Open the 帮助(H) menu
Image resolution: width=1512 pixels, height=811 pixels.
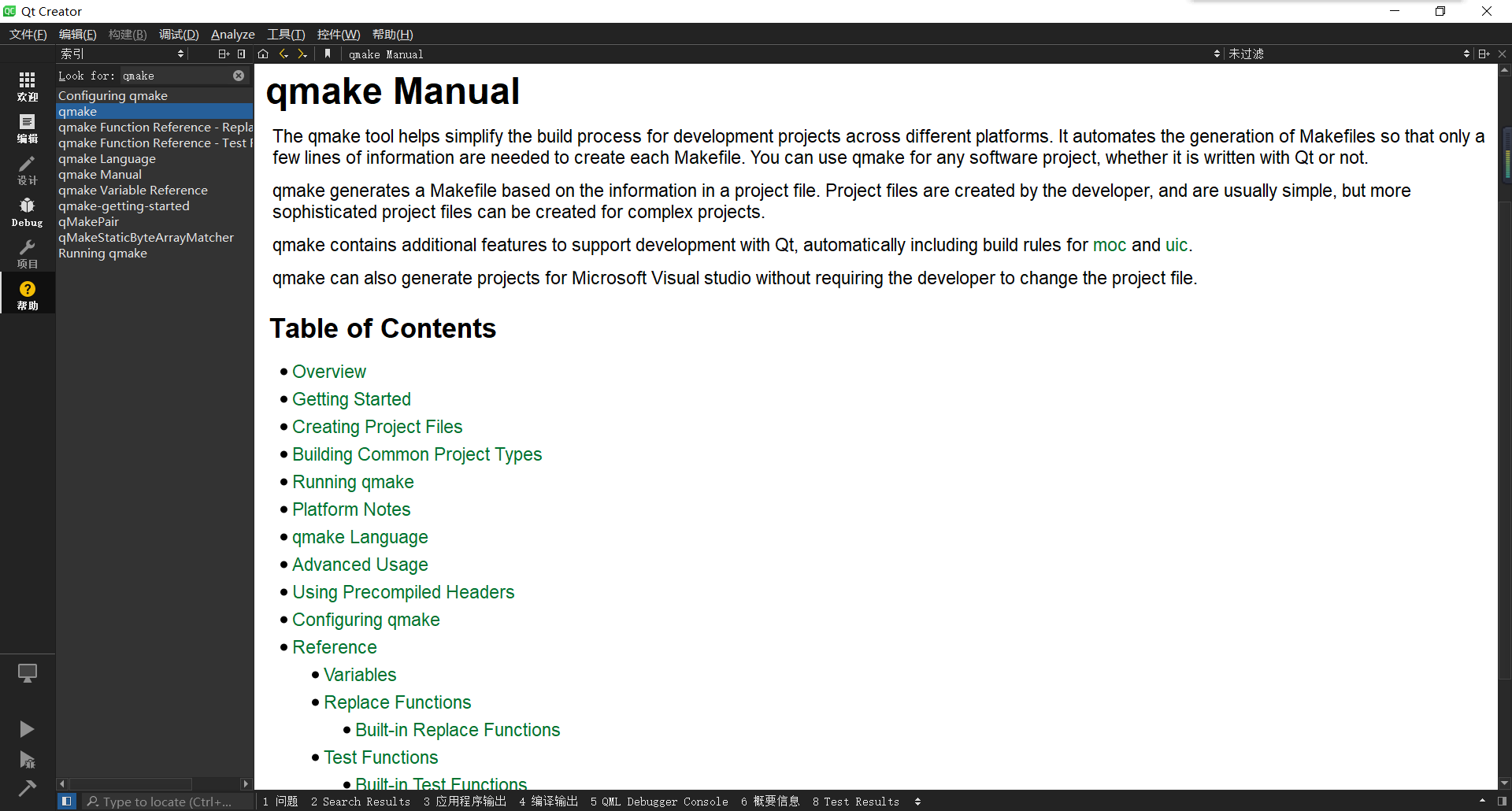[x=392, y=34]
